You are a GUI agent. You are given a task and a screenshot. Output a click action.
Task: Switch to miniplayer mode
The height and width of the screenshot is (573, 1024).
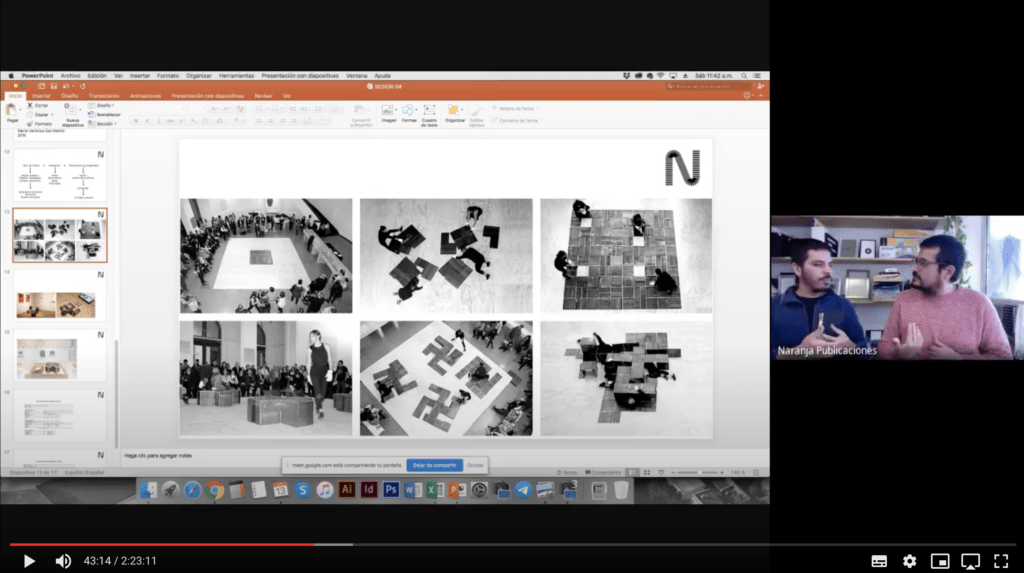click(x=940, y=561)
